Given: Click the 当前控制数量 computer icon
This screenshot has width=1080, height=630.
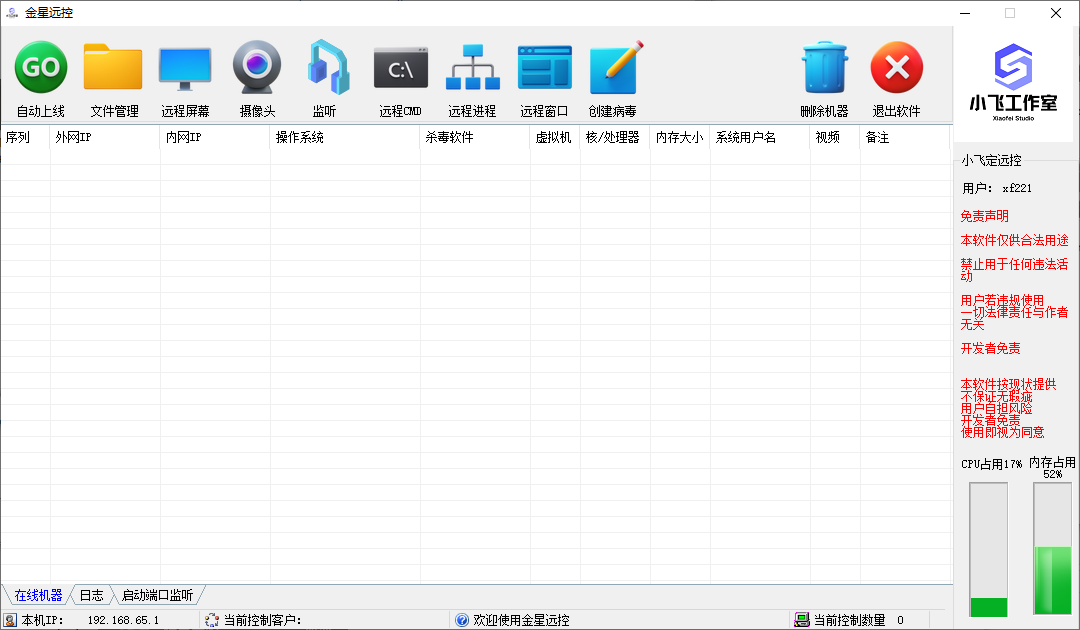Looking at the screenshot, I should (802, 620).
